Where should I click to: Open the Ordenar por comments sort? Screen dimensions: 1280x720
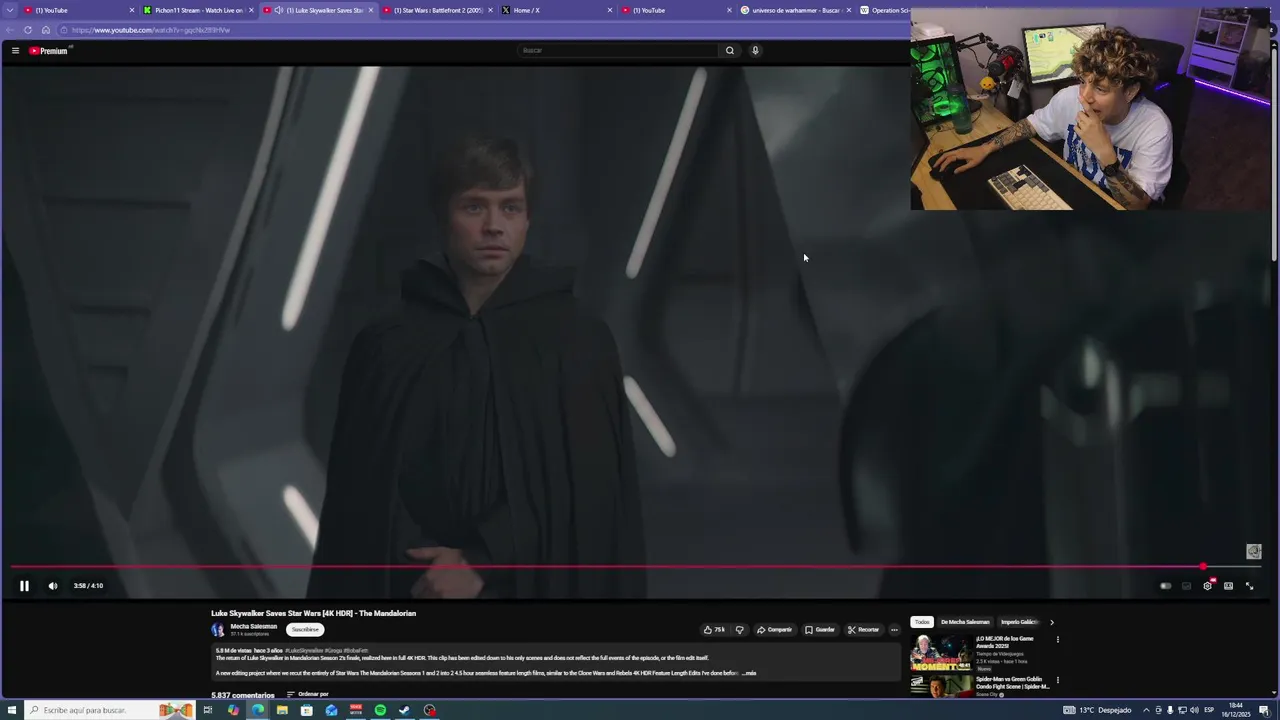(x=308, y=694)
